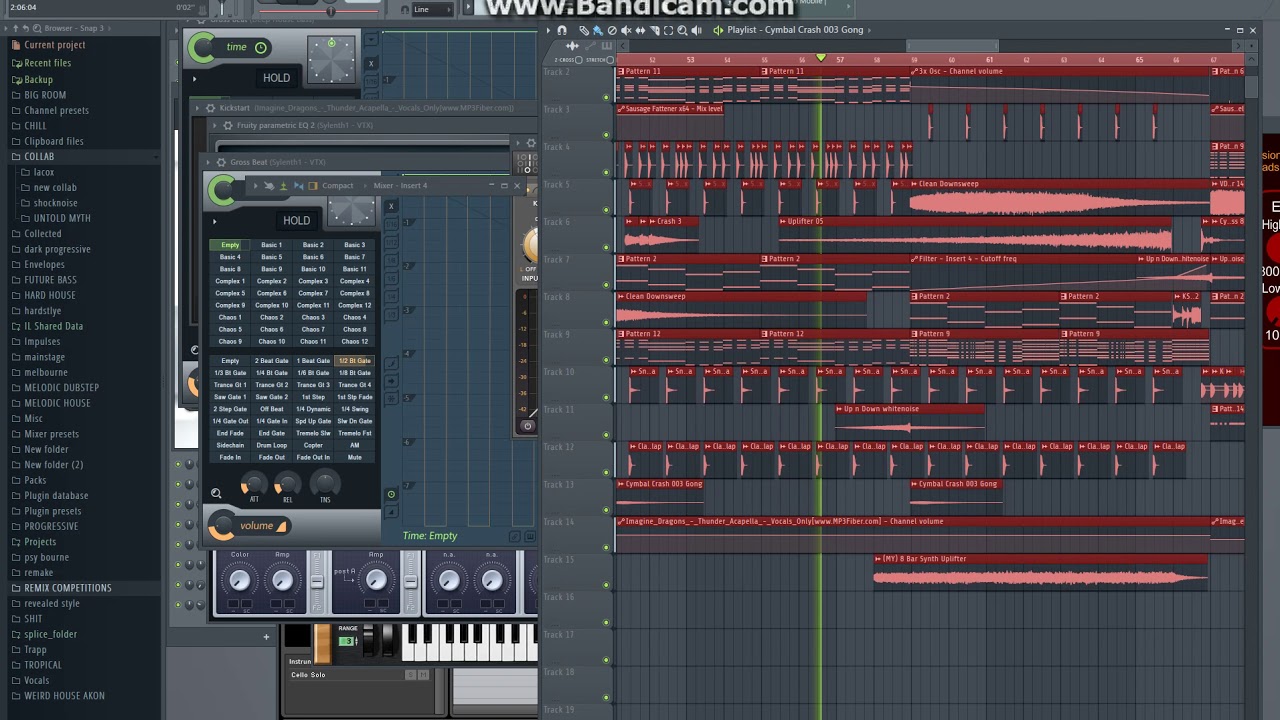The height and width of the screenshot is (720, 1280).
Task: Select Sidechain volume preset in Gross Beat
Action: click(x=230, y=445)
